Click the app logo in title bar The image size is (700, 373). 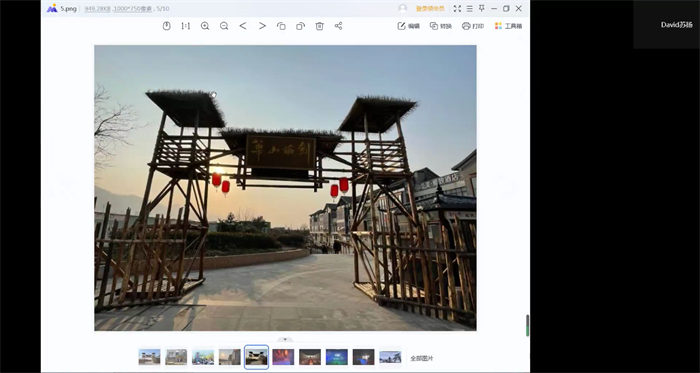tap(52, 8)
